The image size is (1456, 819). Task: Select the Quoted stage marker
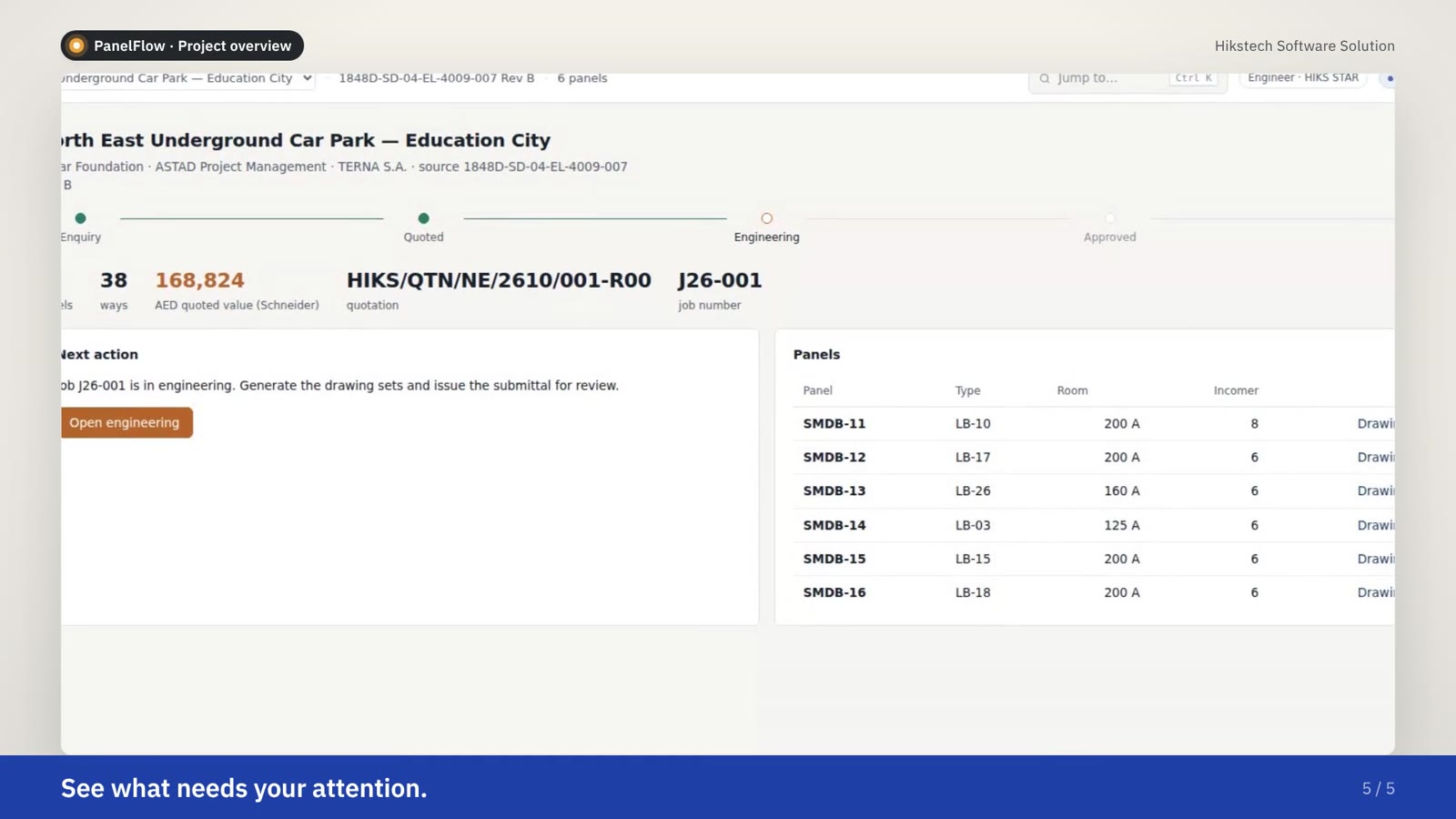[423, 218]
